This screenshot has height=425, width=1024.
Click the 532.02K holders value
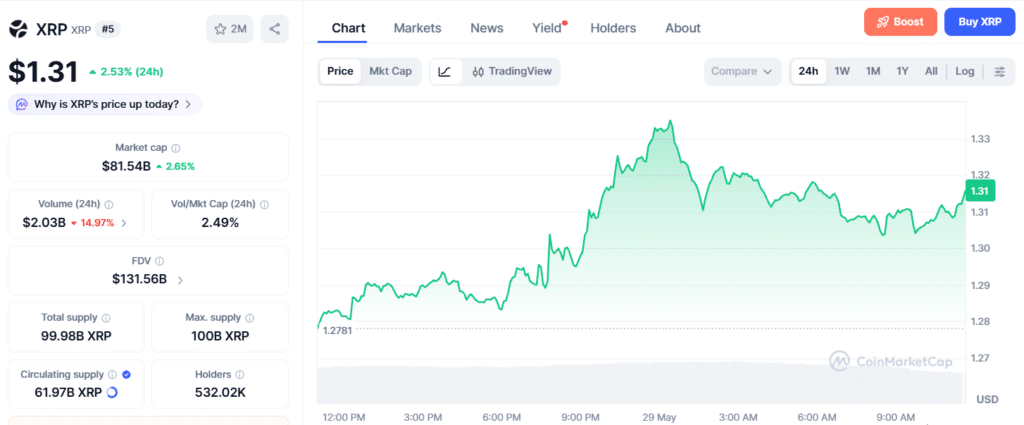pos(220,392)
